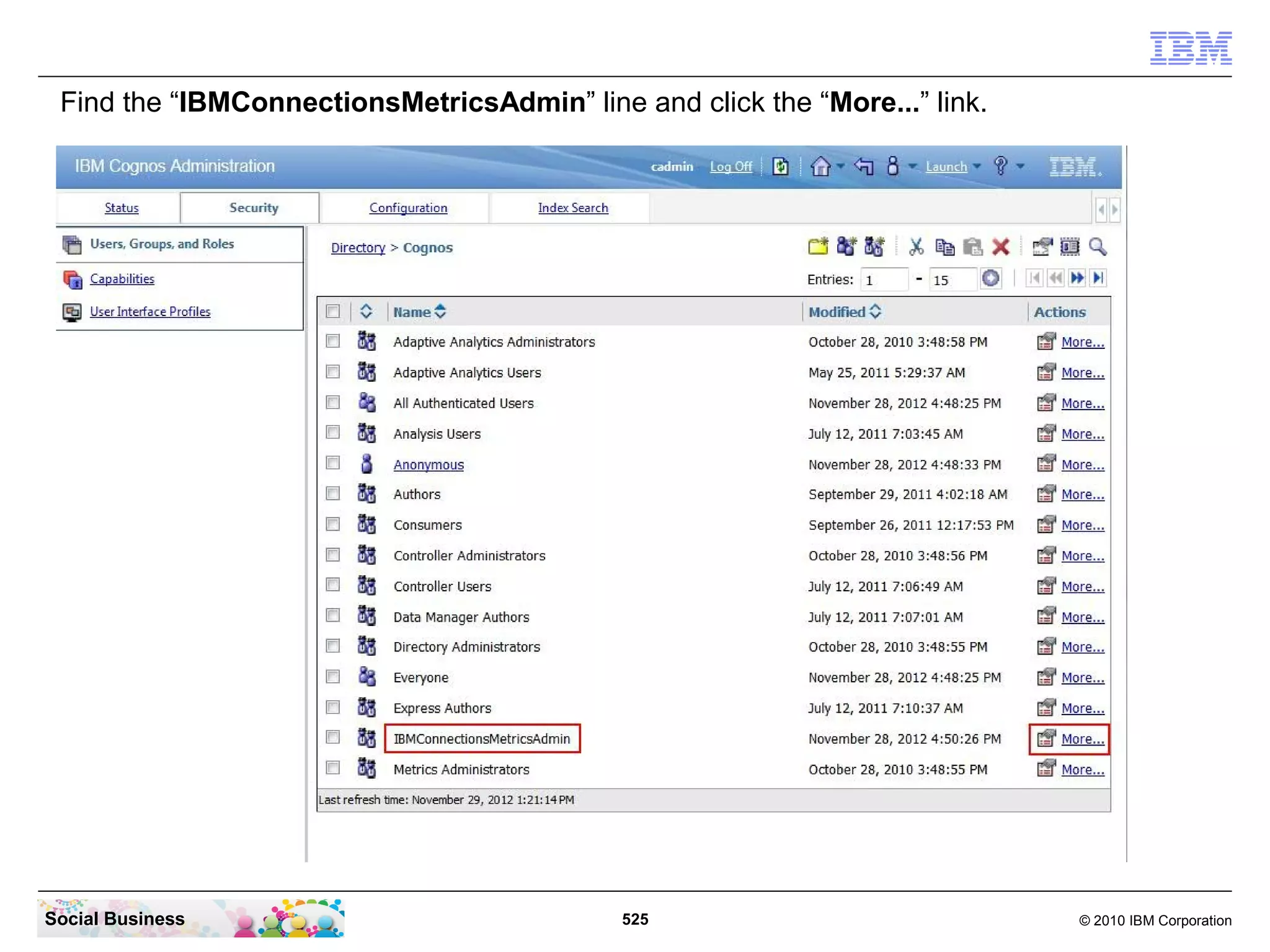Click the Cut scissors icon

916,246
